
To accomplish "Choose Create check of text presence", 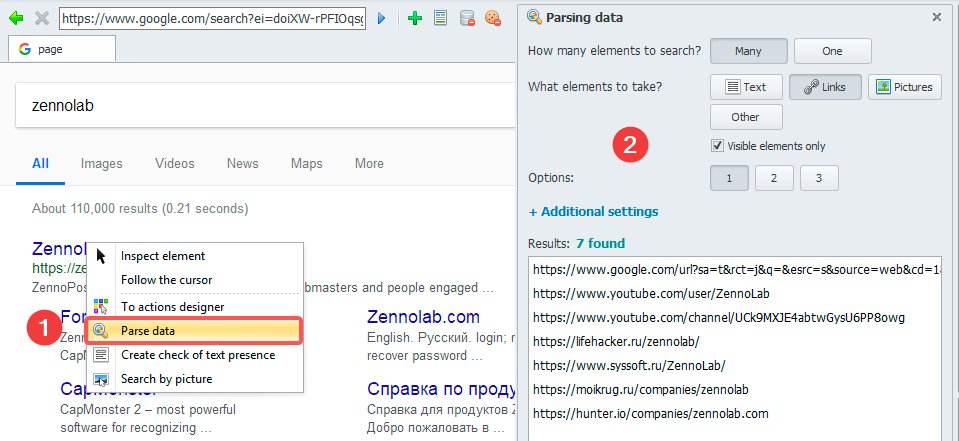I will click(x=195, y=355).
